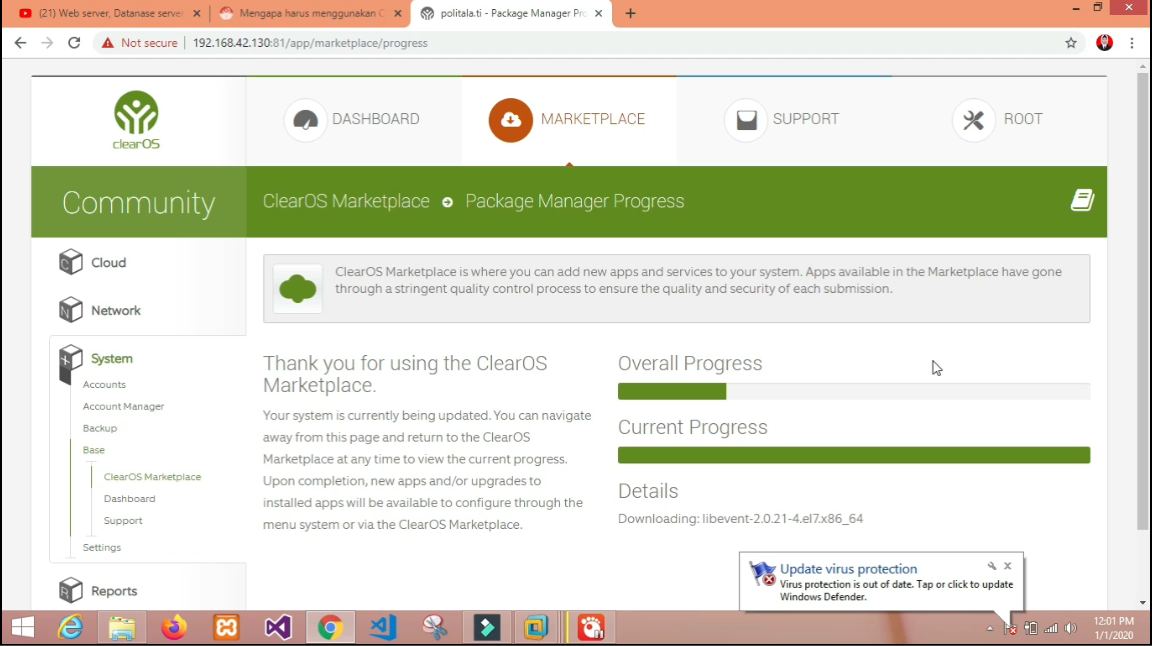Reload the page with refresh icon
This screenshot has width=1152, height=646.
[74, 43]
